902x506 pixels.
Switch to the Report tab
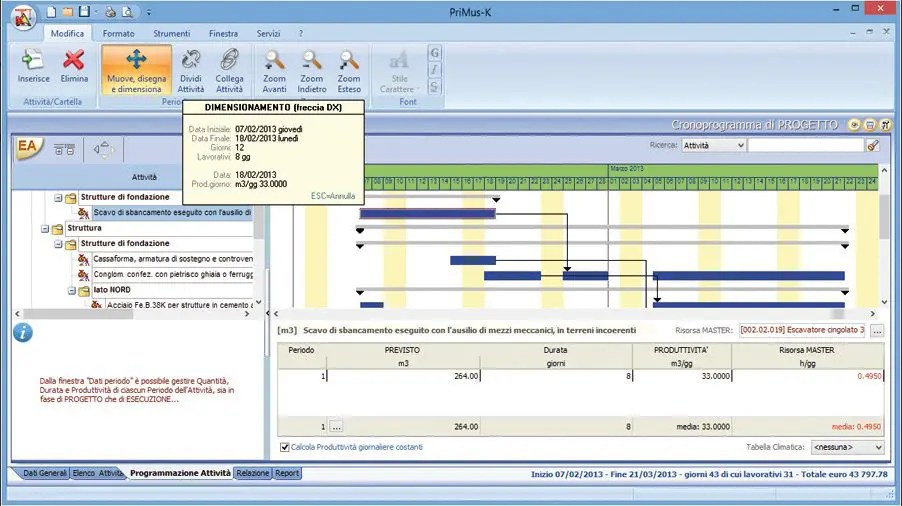coord(286,473)
